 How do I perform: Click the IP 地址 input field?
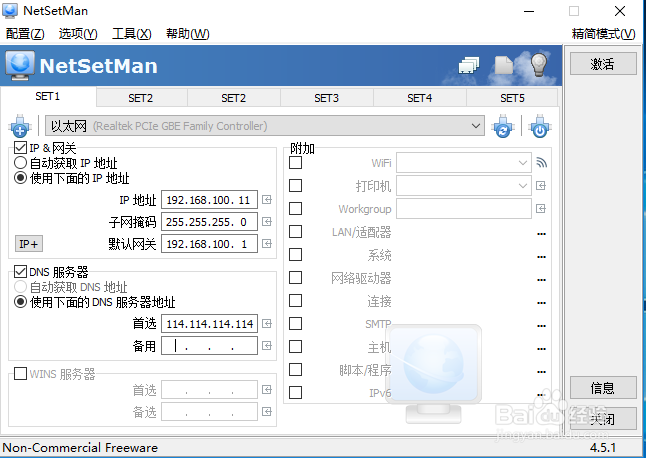[209, 200]
